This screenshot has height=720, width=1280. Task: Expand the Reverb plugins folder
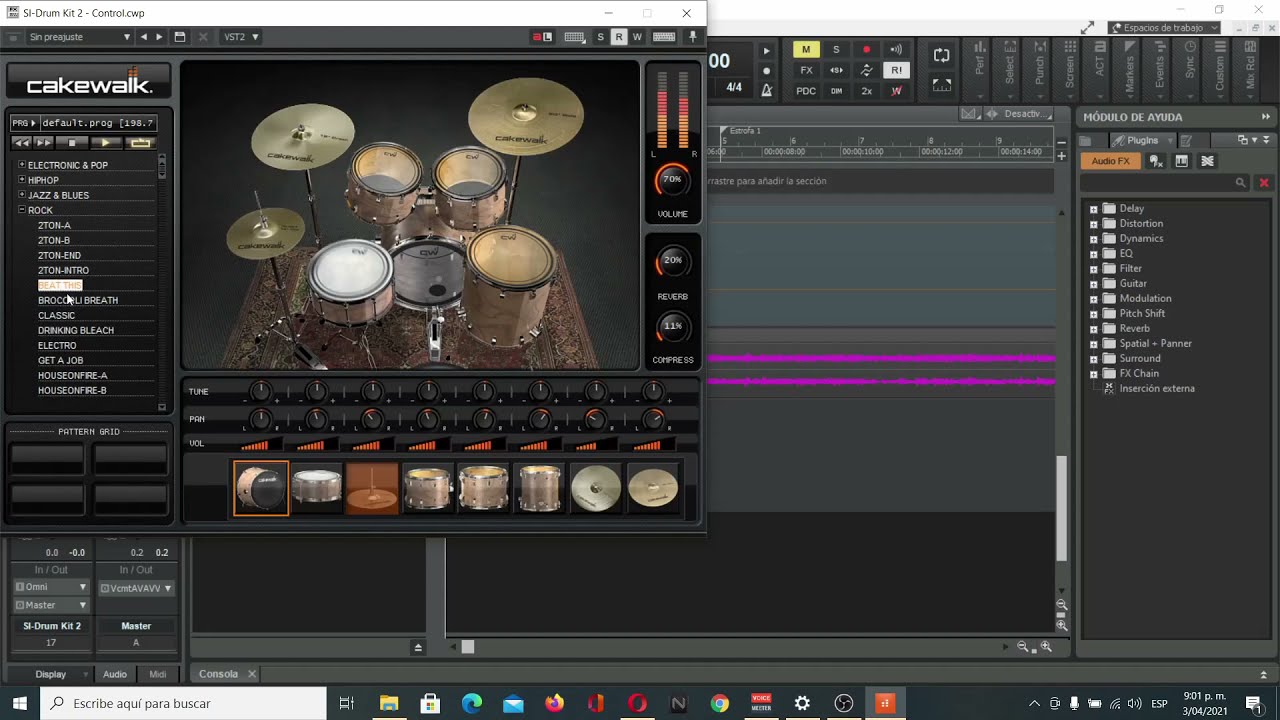click(x=1093, y=329)
